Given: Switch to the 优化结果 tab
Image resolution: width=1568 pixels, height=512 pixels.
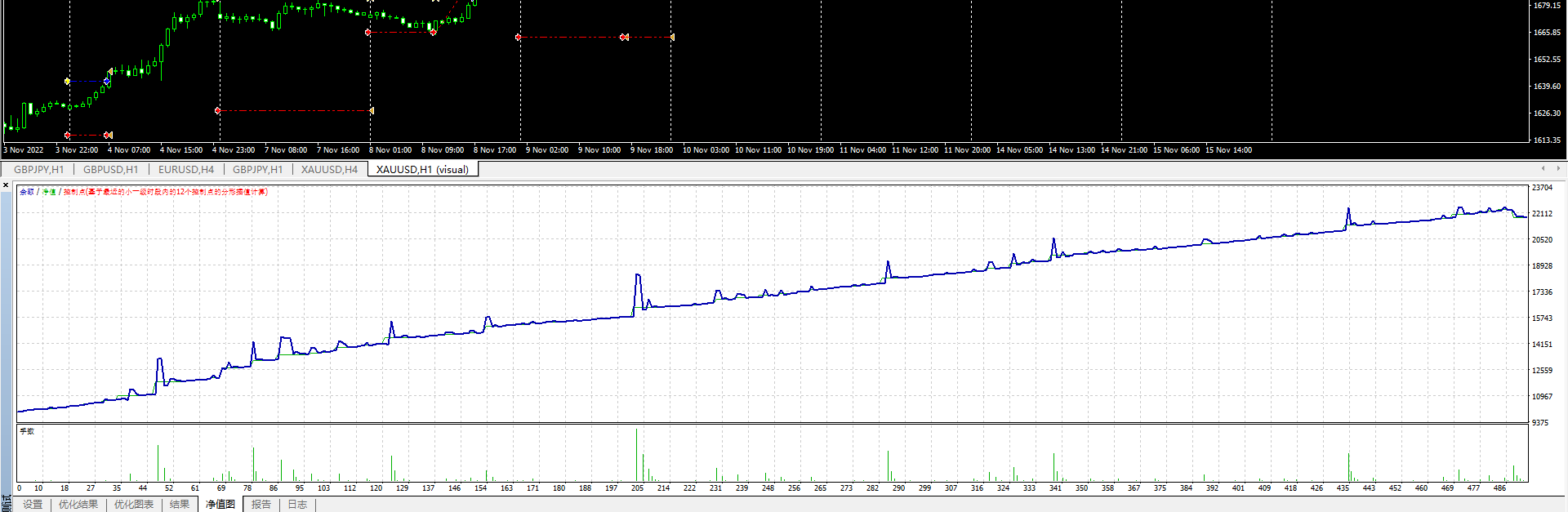Looking at the screenshot, I should coord(78,505).
